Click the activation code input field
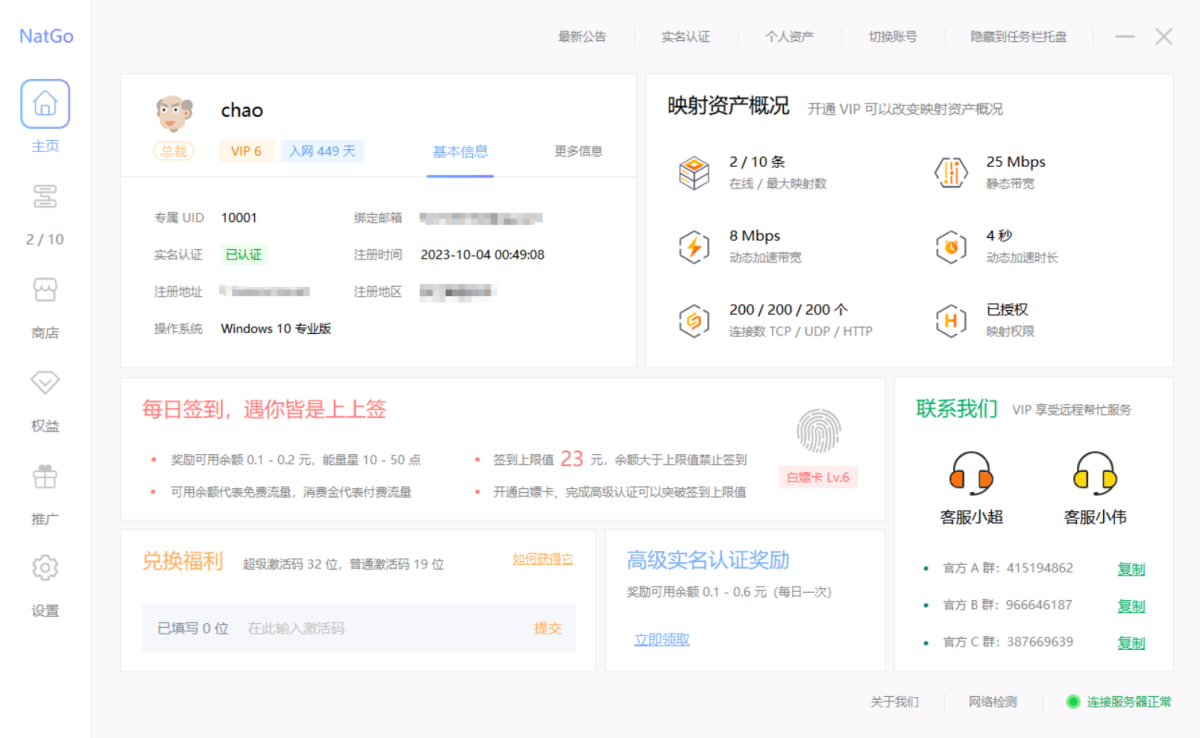Image resolution: width=1200 pixels, height=738 pixels. [x=380, y=629]
